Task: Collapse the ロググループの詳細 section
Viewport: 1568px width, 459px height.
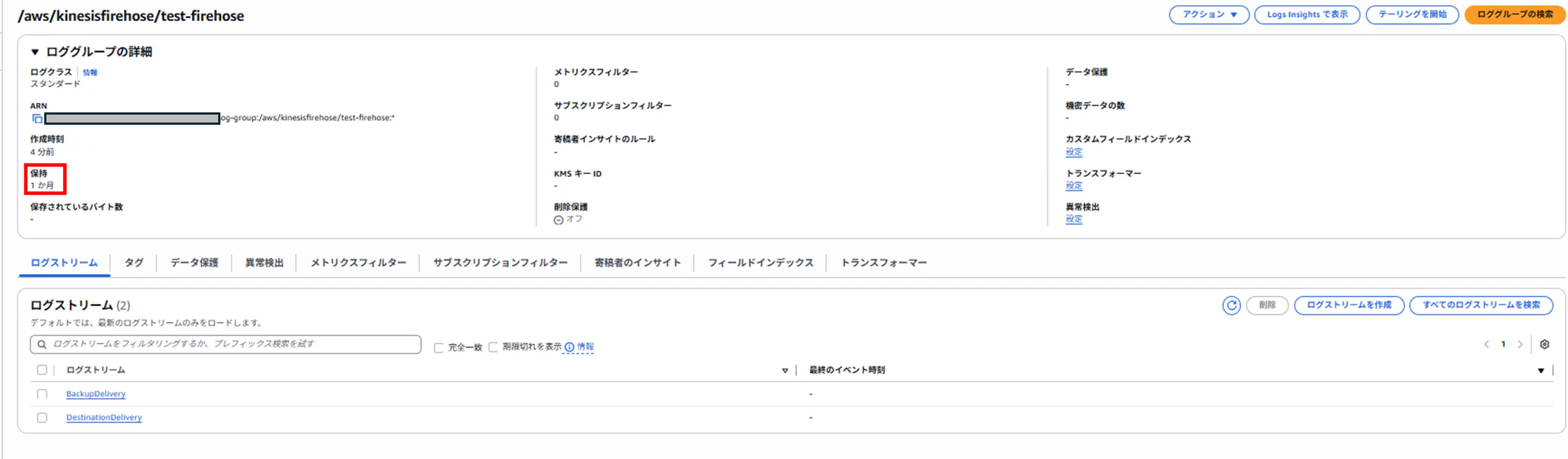Action: pos(34,52)
